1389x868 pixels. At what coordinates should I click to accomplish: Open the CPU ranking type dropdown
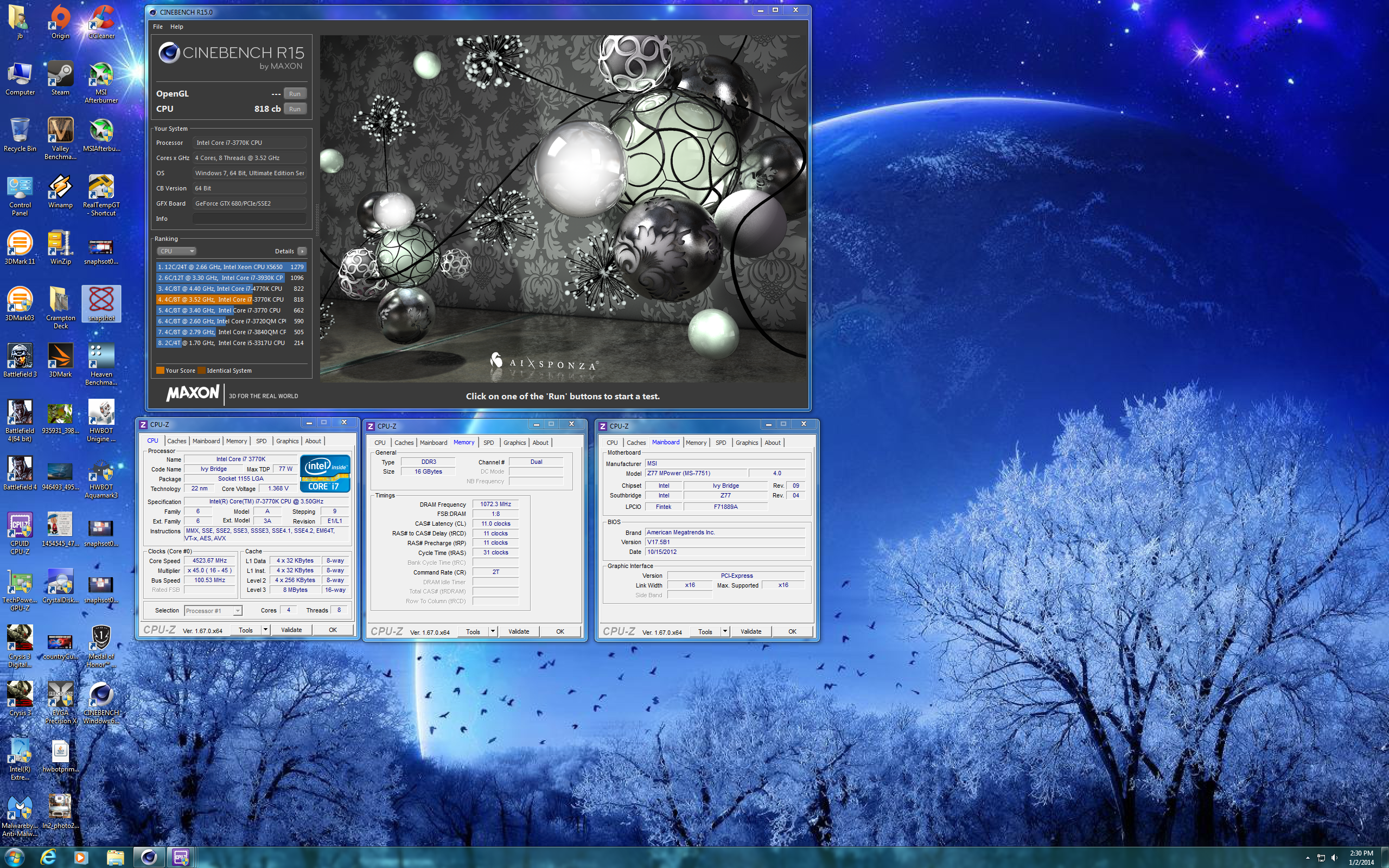pos(176,251)
